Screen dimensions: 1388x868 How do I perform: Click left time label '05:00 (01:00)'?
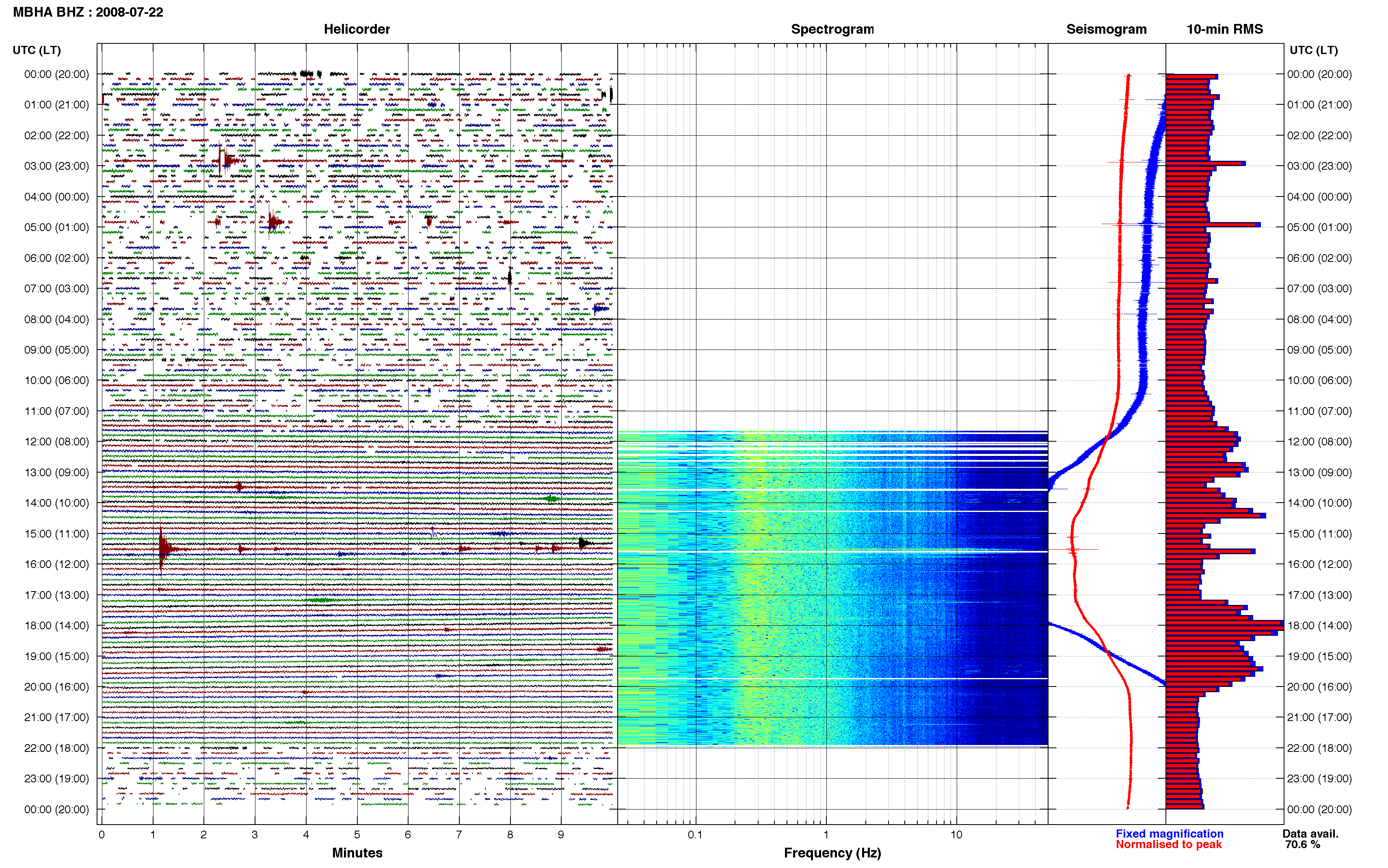(56, 227)
